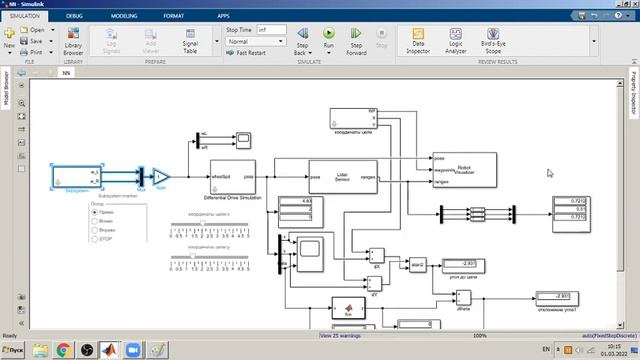Select the Robot Visualizer block
Viewport: 640px width, 360px height.
464,170
